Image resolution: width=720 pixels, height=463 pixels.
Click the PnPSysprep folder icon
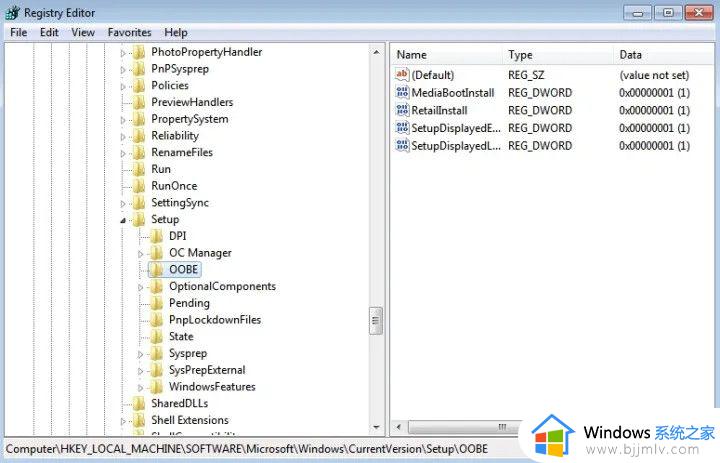(x=139, y=69)
